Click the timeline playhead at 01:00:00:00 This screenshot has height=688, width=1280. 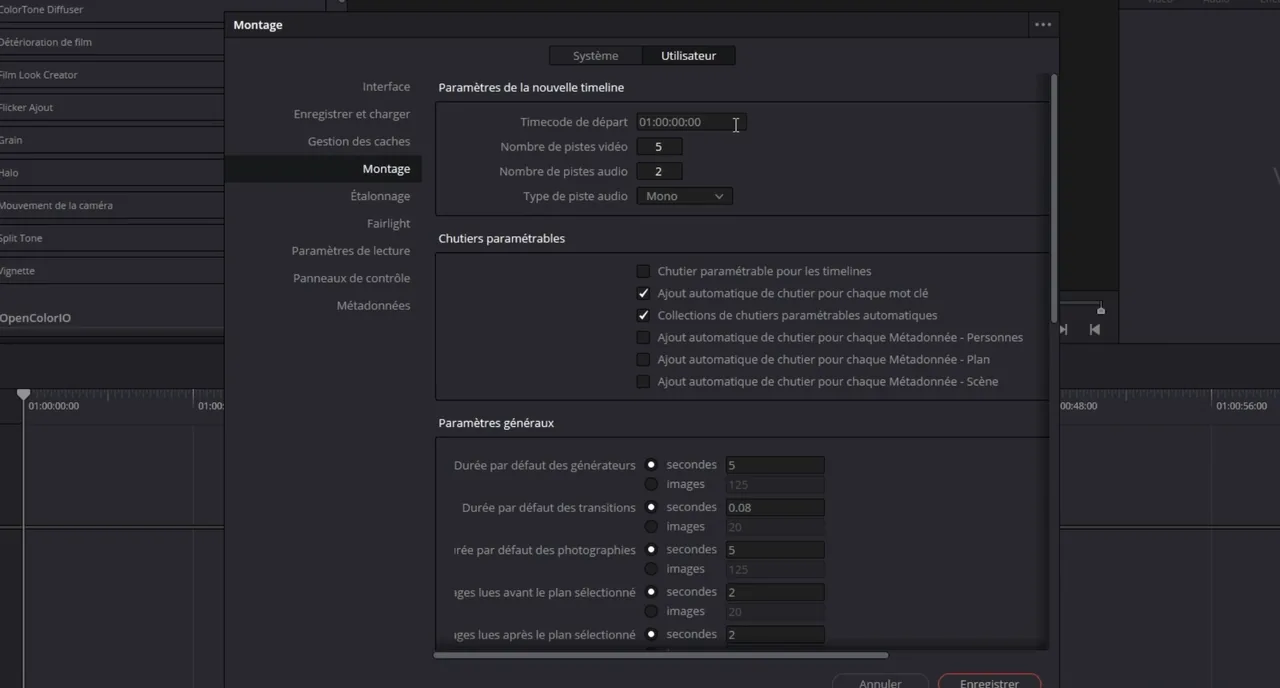(24, 395)
